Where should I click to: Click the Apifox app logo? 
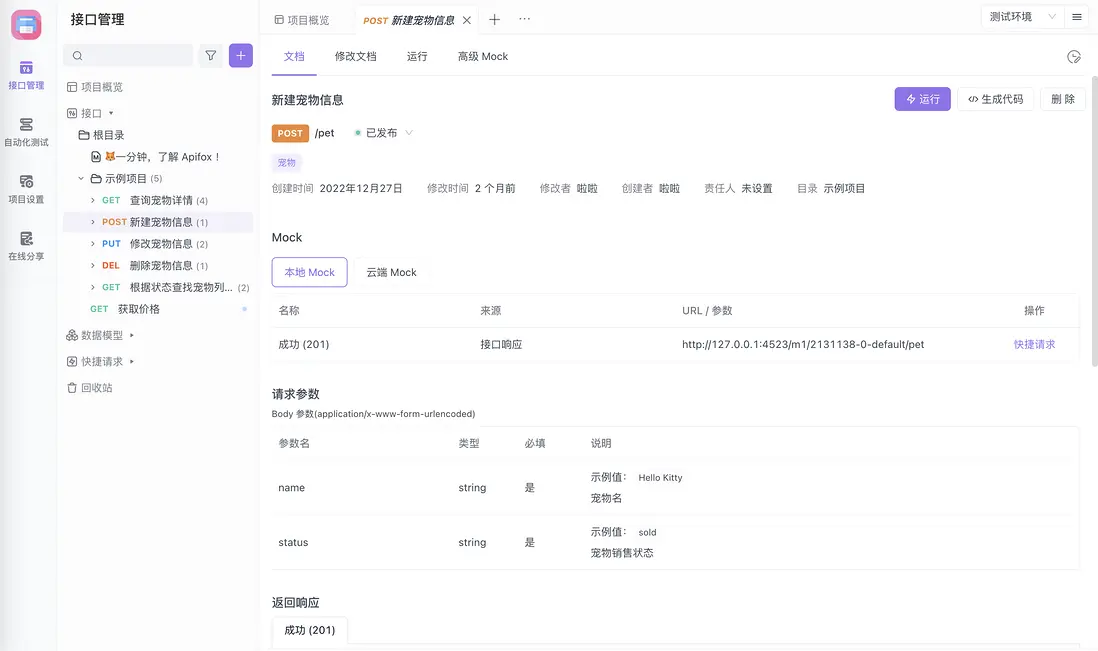pyautogui.click(x=26, y=25)
